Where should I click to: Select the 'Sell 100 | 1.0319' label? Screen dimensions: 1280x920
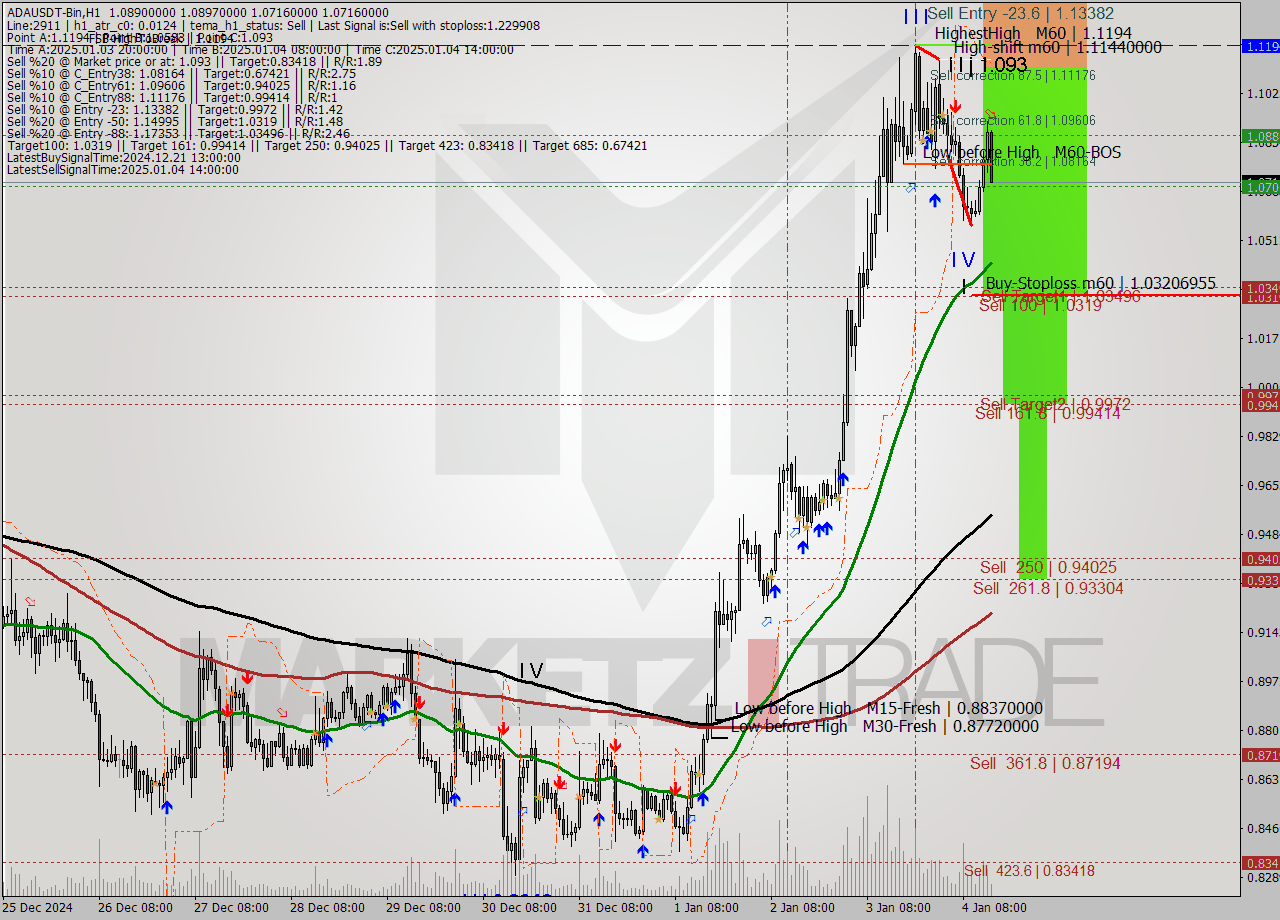1040,306
